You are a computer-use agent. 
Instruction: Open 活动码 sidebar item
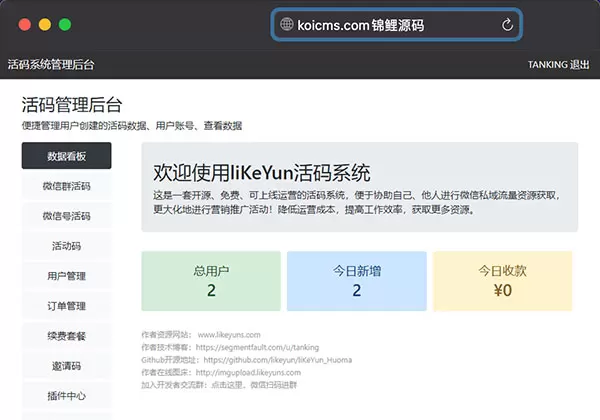tap(67, 246)
